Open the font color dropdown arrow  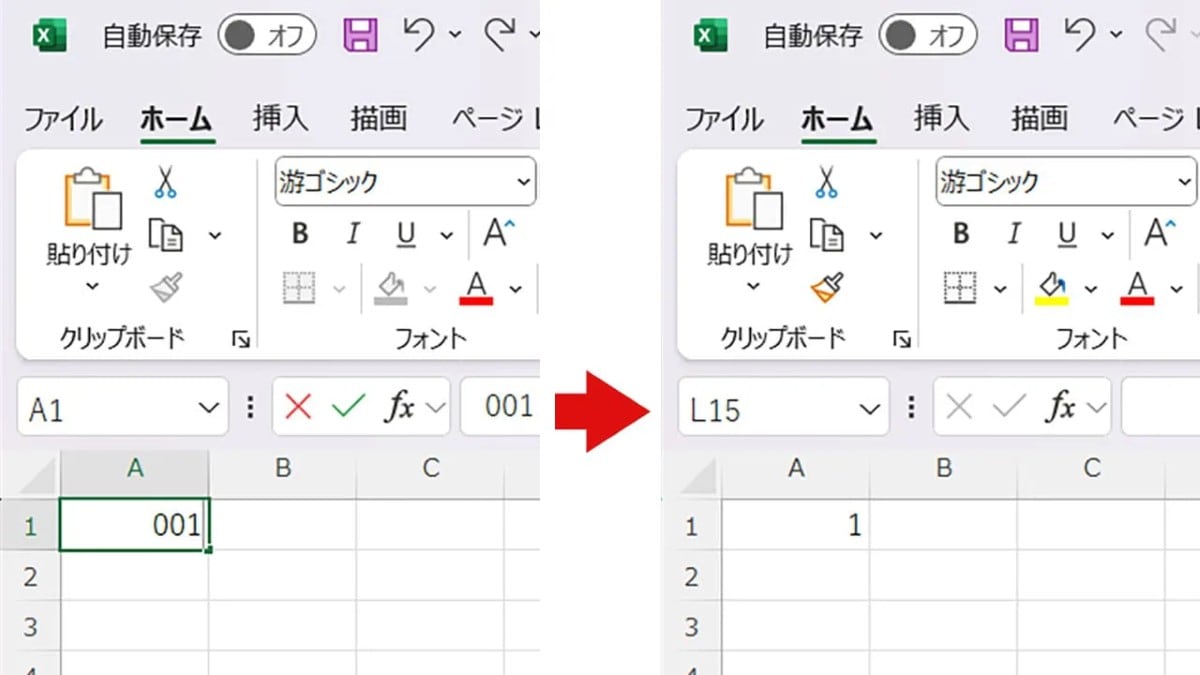(514, 289)
